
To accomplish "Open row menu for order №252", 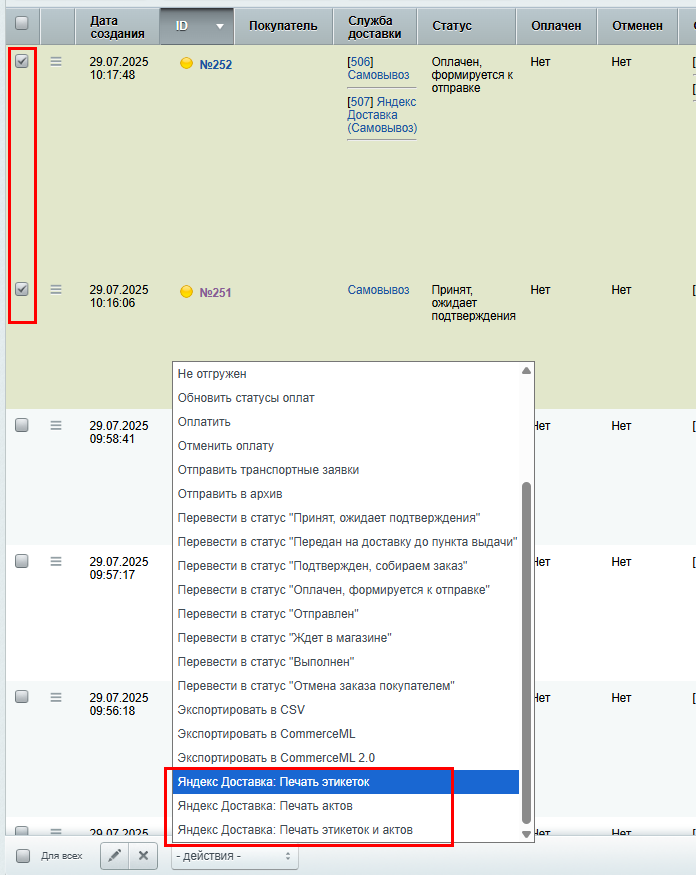I will (56, 62).
